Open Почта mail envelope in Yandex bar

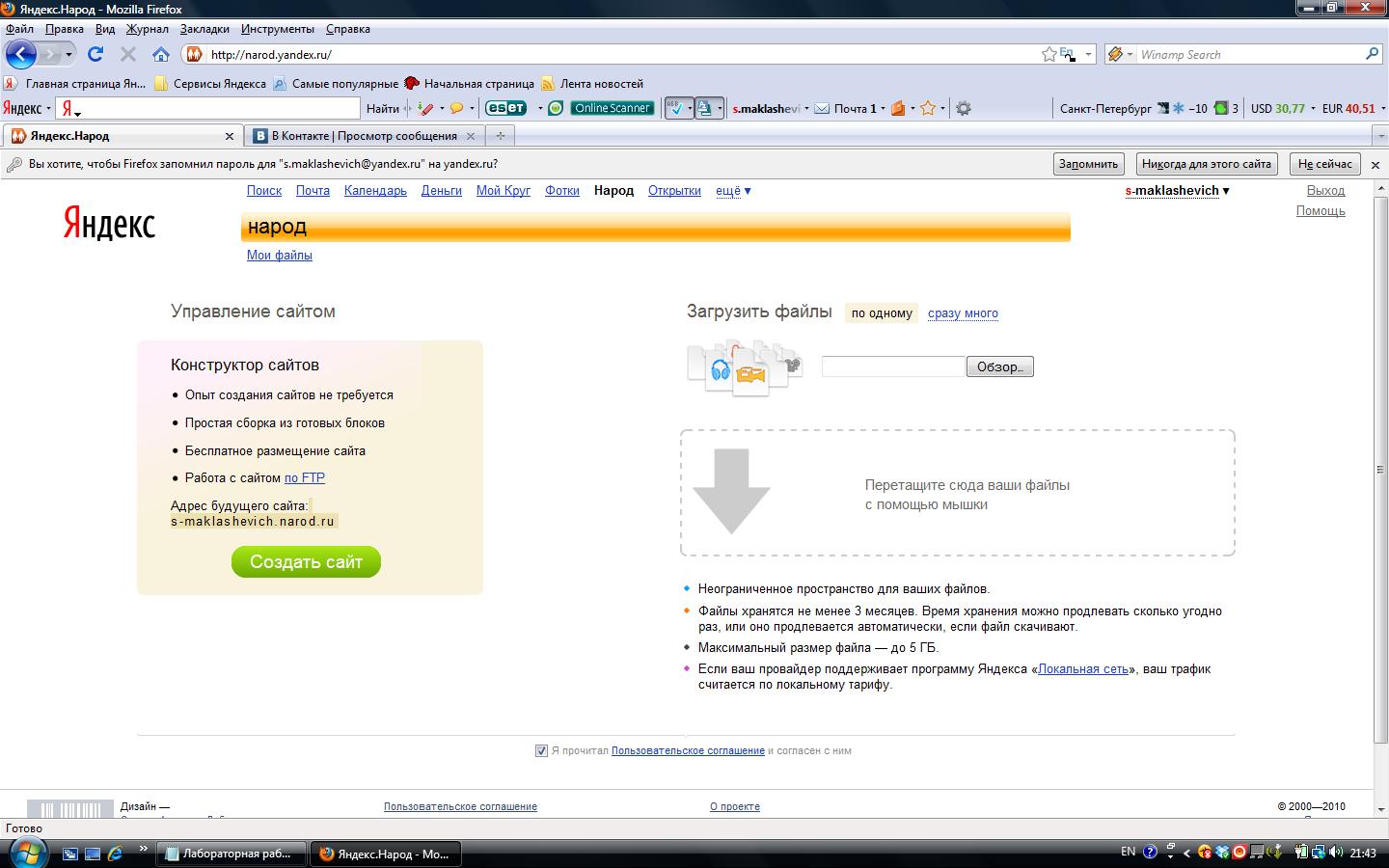point(822,108)
